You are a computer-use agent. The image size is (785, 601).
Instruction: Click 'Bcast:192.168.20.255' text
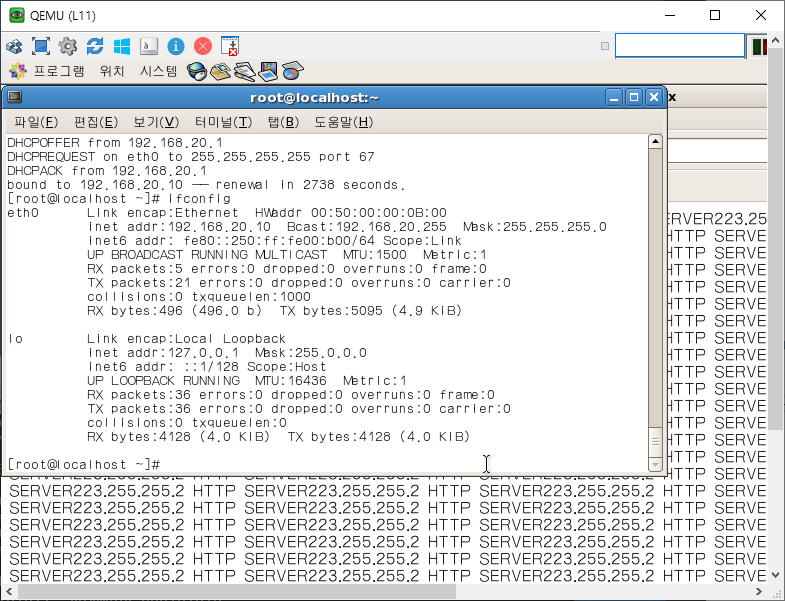(366, 227)
